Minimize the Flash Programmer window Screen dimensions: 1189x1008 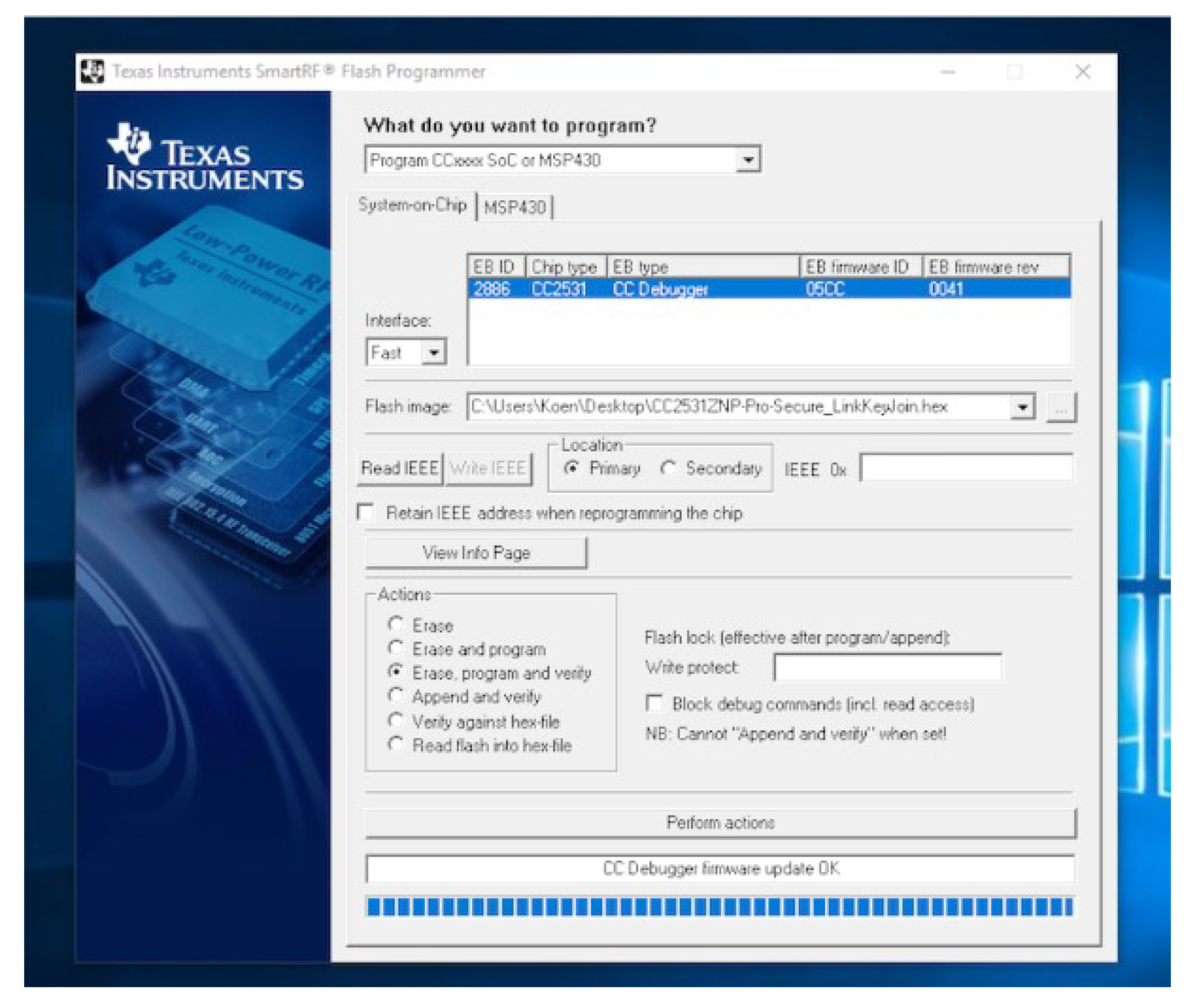[948, 72]
